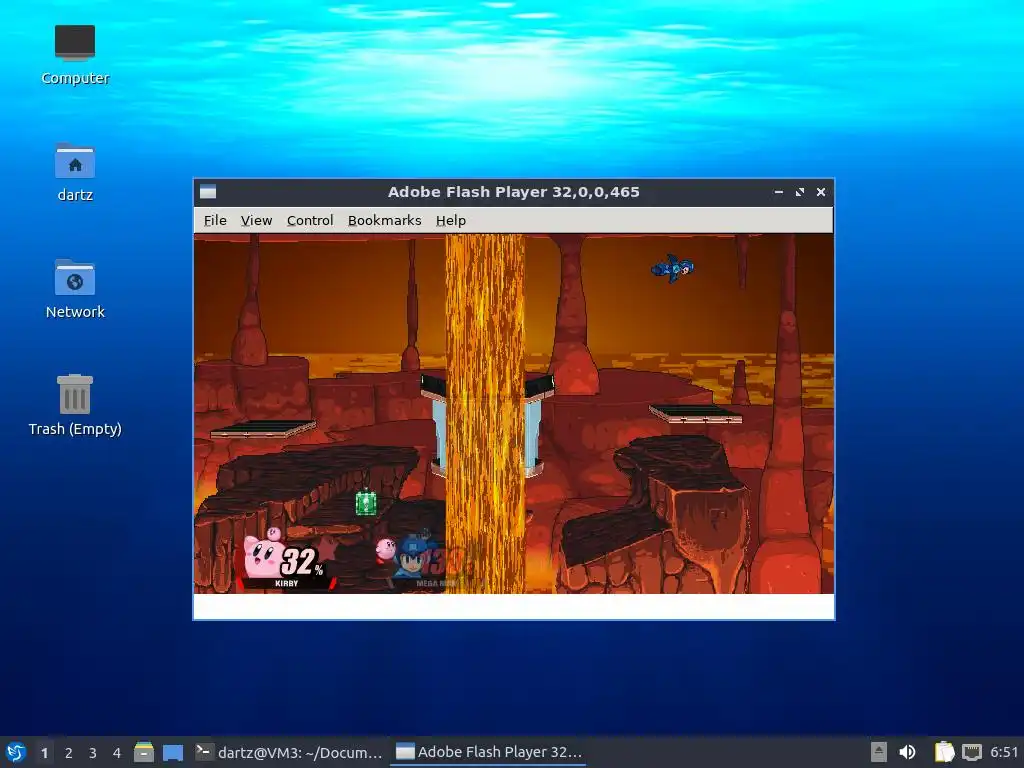This screenshot has width=1024, height=768.
Task: Open the View menu in Flash Player
Action: tap(256, 221)
